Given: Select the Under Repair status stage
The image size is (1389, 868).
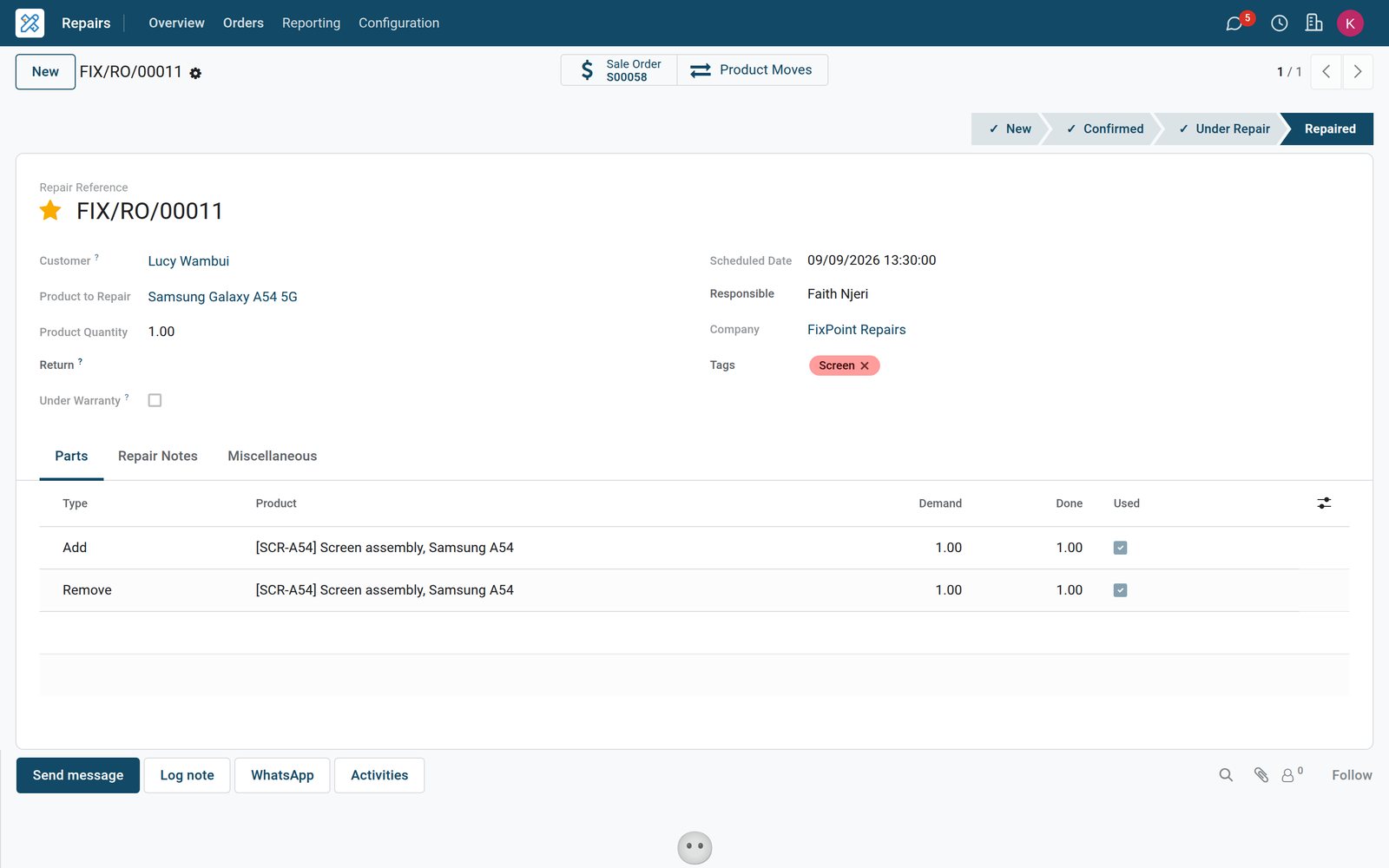Looking at the screenshot, I should click(x=1223, y=128).
